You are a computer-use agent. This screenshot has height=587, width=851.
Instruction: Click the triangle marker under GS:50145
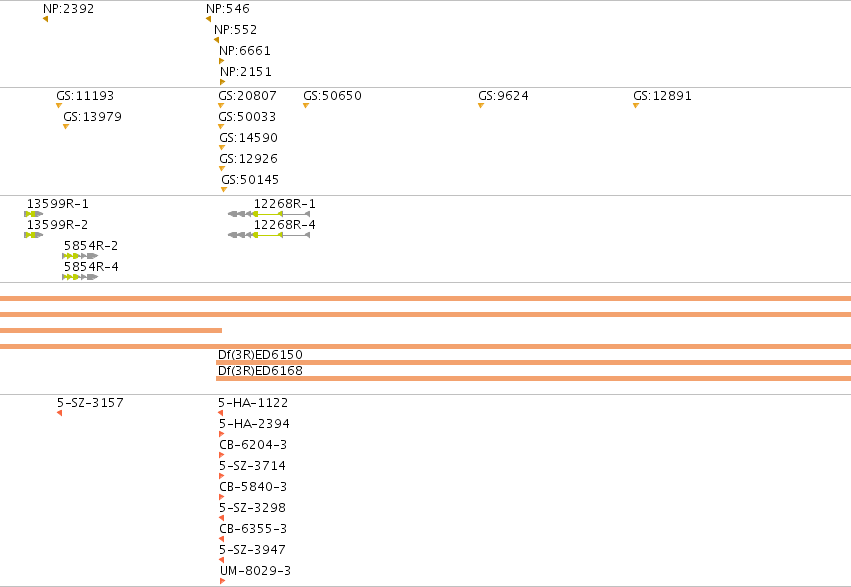tap(224, 190)
